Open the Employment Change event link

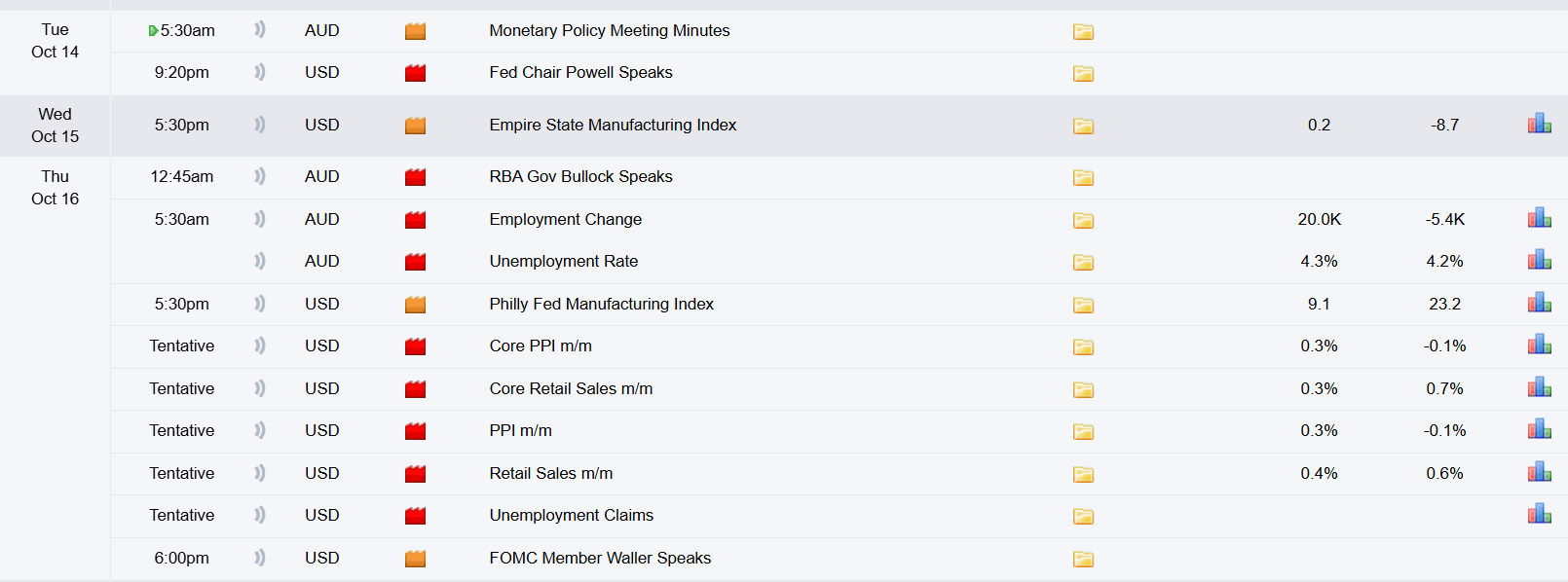tap(566, 219)
